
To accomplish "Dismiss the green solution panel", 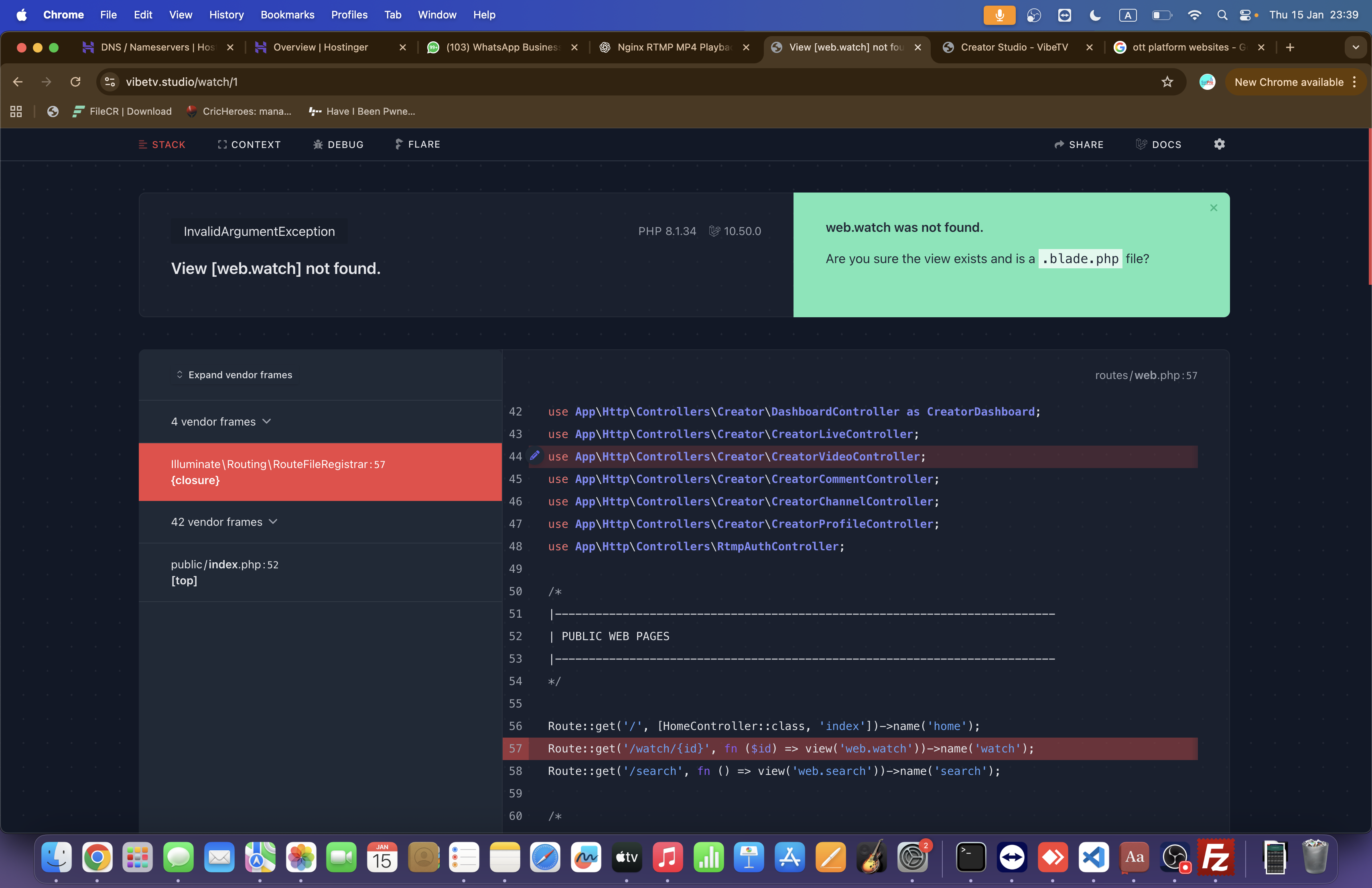I will [1213, 208].
